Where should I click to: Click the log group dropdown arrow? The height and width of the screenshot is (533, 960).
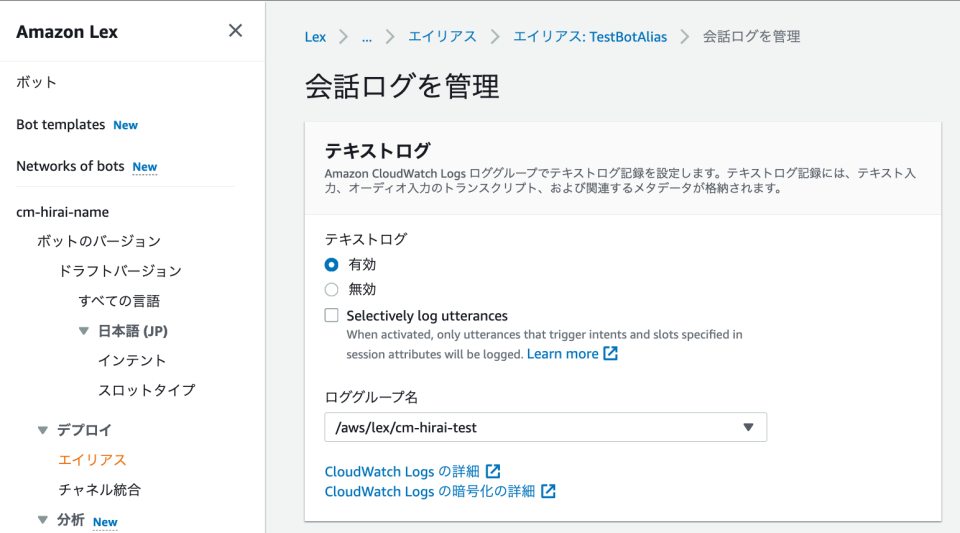pyautogui.click(x=748, y=427)
